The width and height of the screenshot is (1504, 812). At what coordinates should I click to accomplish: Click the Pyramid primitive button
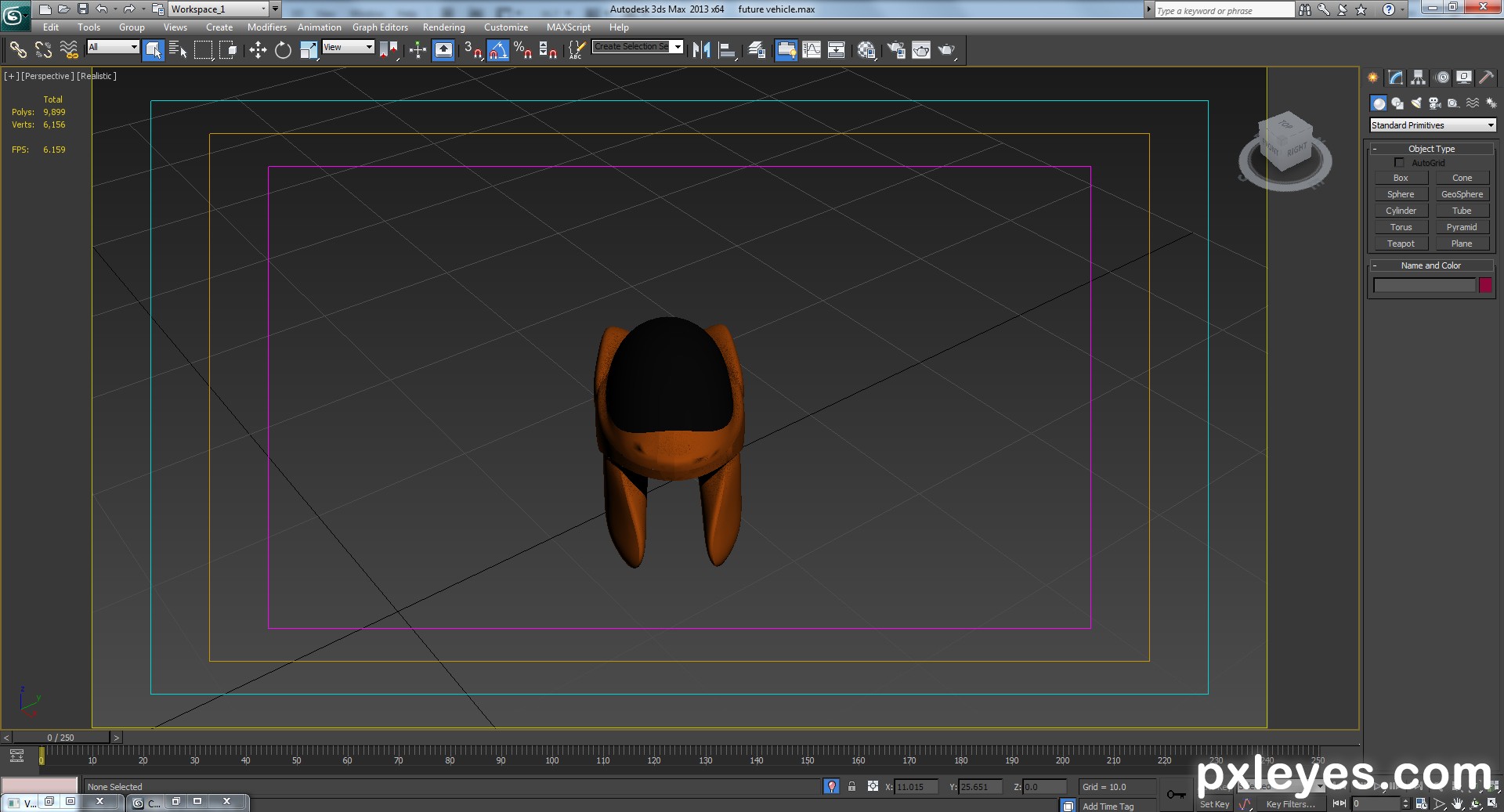[1462, 227]
